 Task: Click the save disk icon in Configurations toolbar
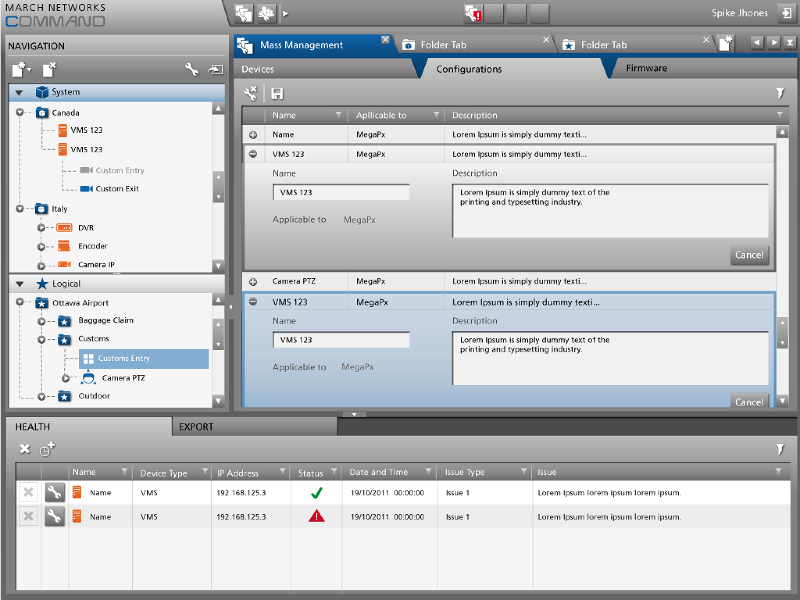coord(277,93)
